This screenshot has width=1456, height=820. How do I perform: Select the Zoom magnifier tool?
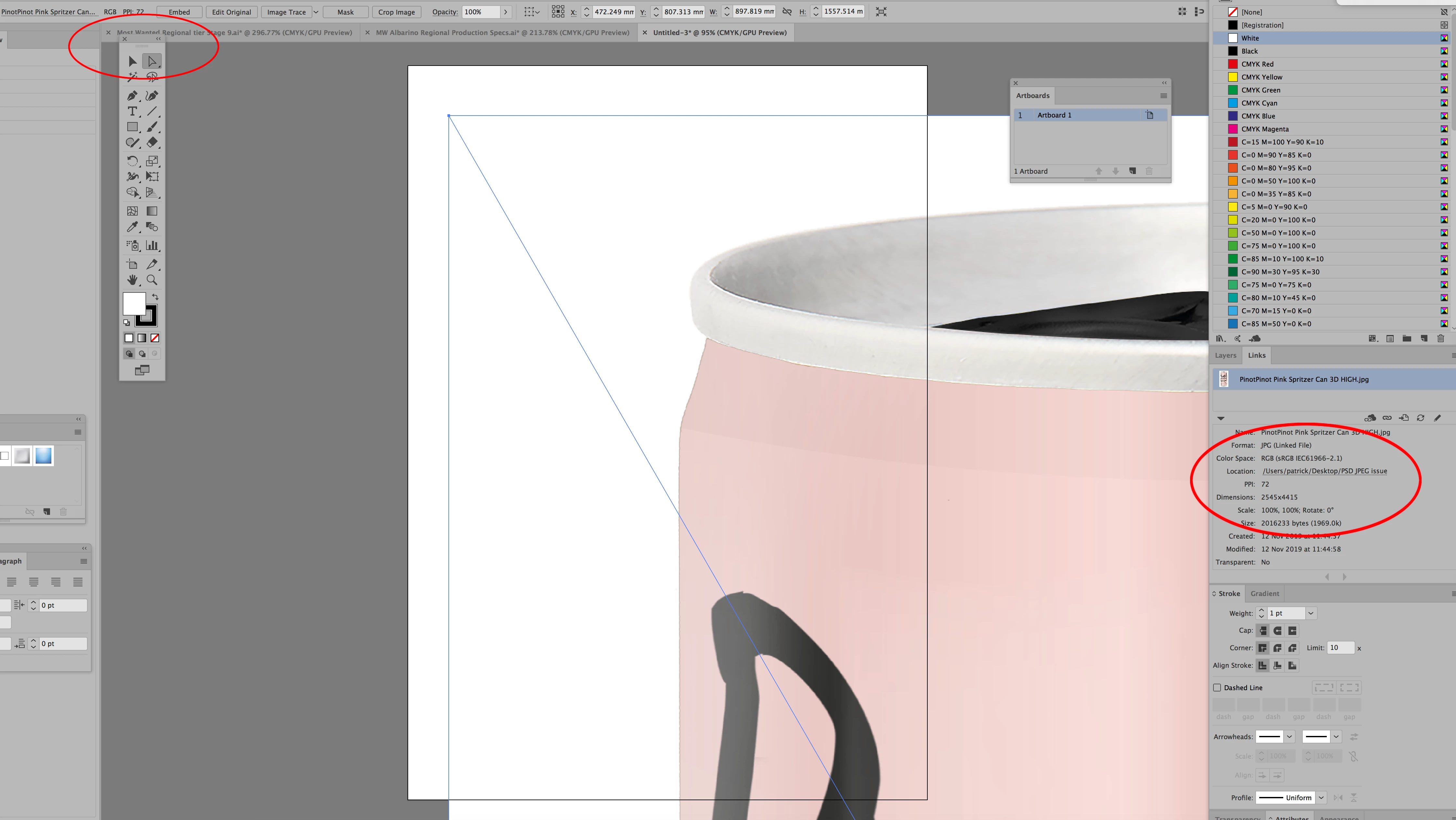(x=152, y=280)
